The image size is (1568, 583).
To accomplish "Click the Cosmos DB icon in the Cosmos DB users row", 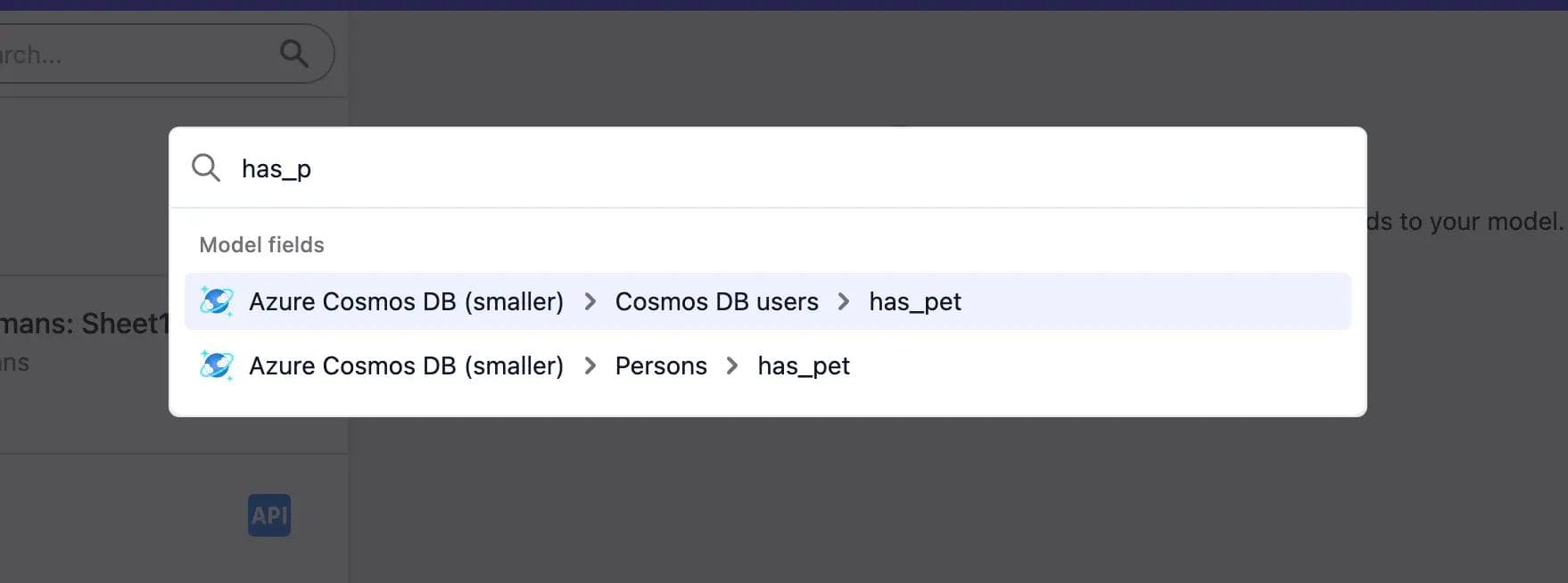I will pyautogui.click(x=217, y=301).
